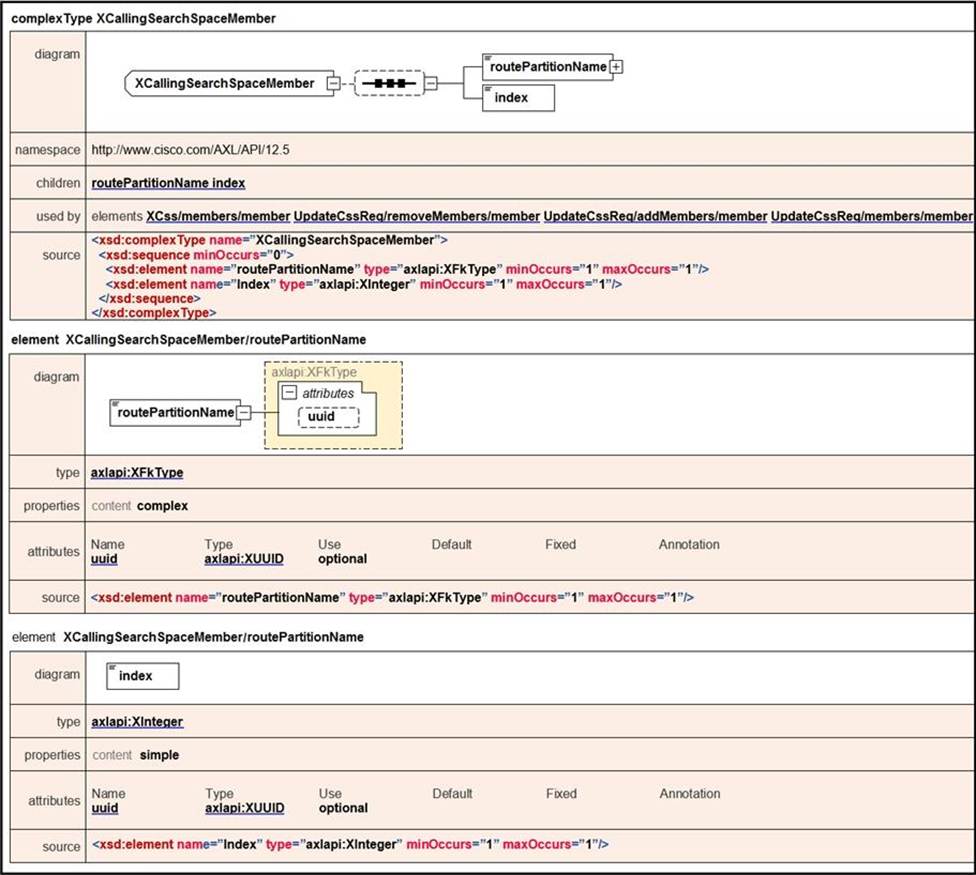976x875 pixels.
Task: Click uuid attribute name in index element section
Action: point(104,808)
